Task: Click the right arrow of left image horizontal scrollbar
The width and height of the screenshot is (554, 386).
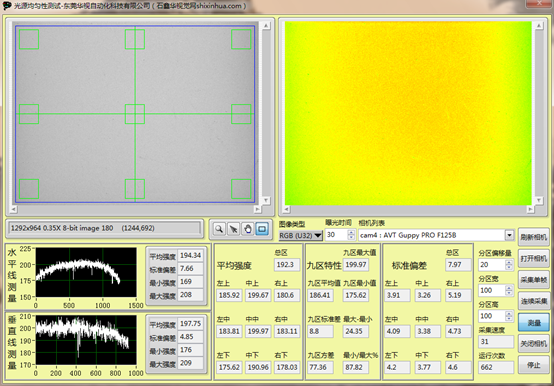Action: 257,209
